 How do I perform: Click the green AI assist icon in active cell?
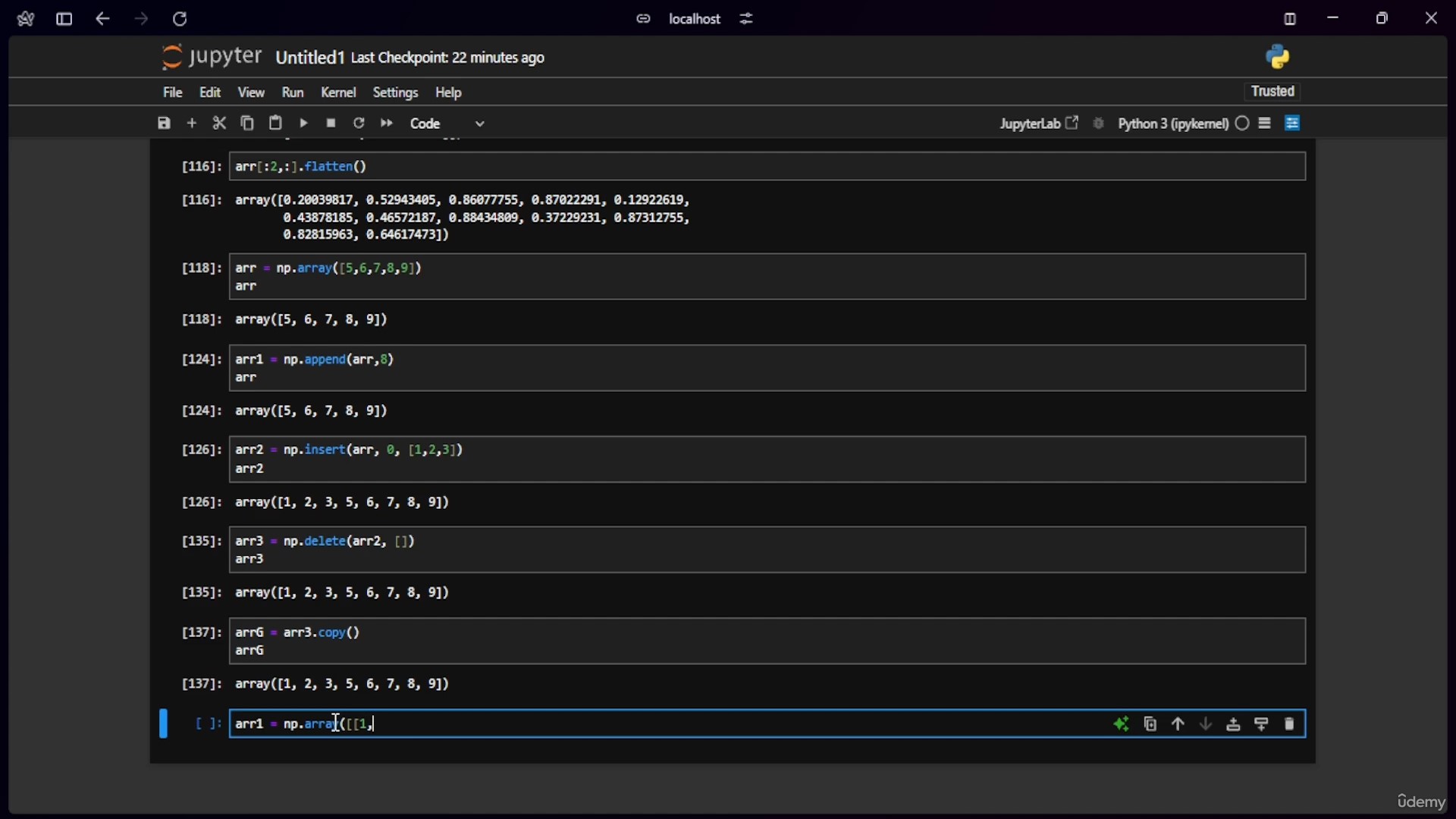click(1122, 724)
